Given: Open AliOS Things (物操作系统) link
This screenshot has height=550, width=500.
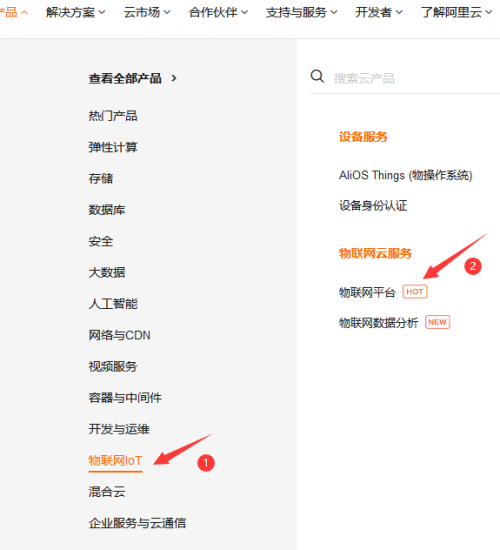Looking at the screenshot, I should pos(405,175).
